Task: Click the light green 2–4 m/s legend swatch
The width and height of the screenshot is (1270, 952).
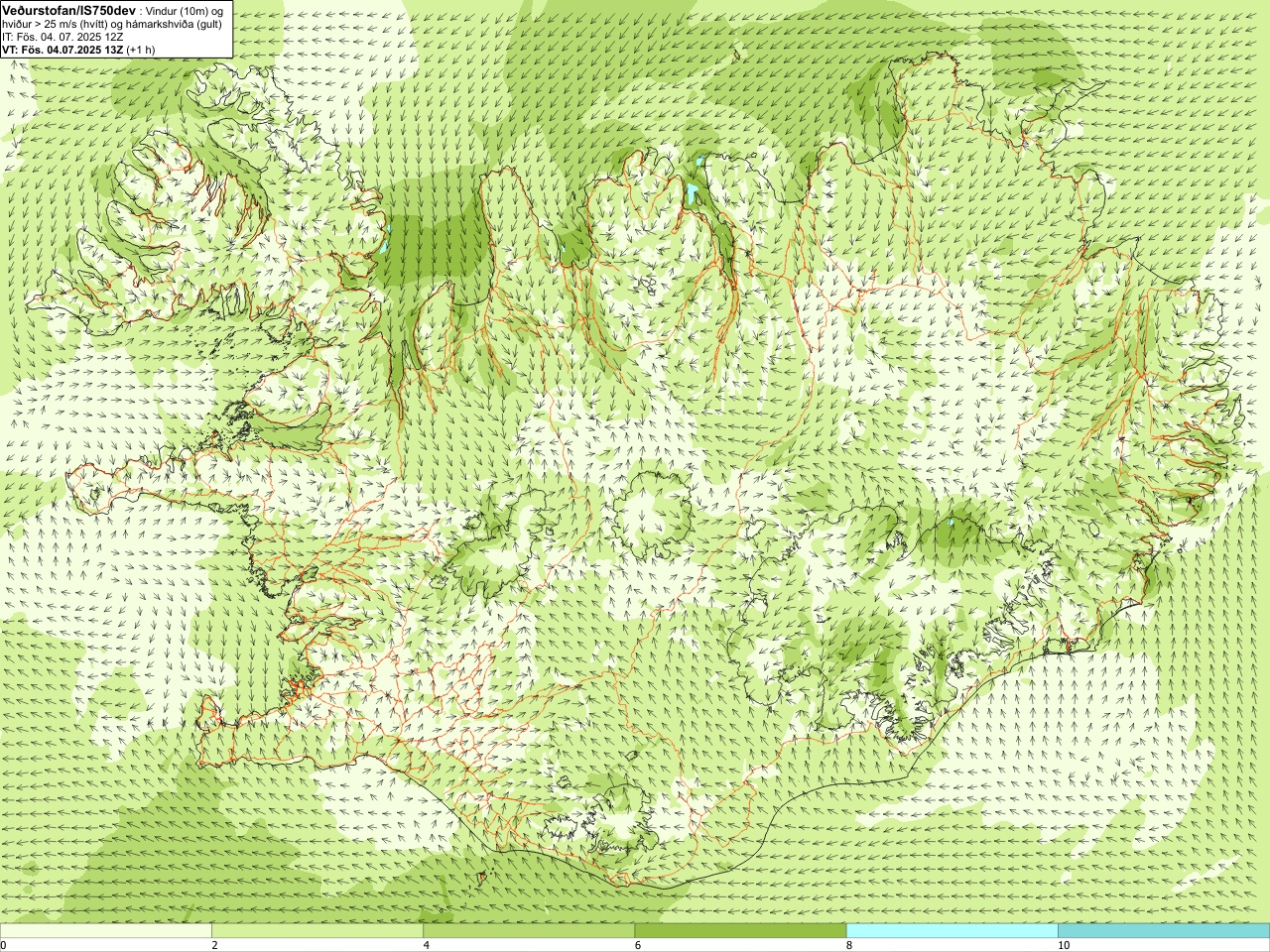Action: [317, 931]
